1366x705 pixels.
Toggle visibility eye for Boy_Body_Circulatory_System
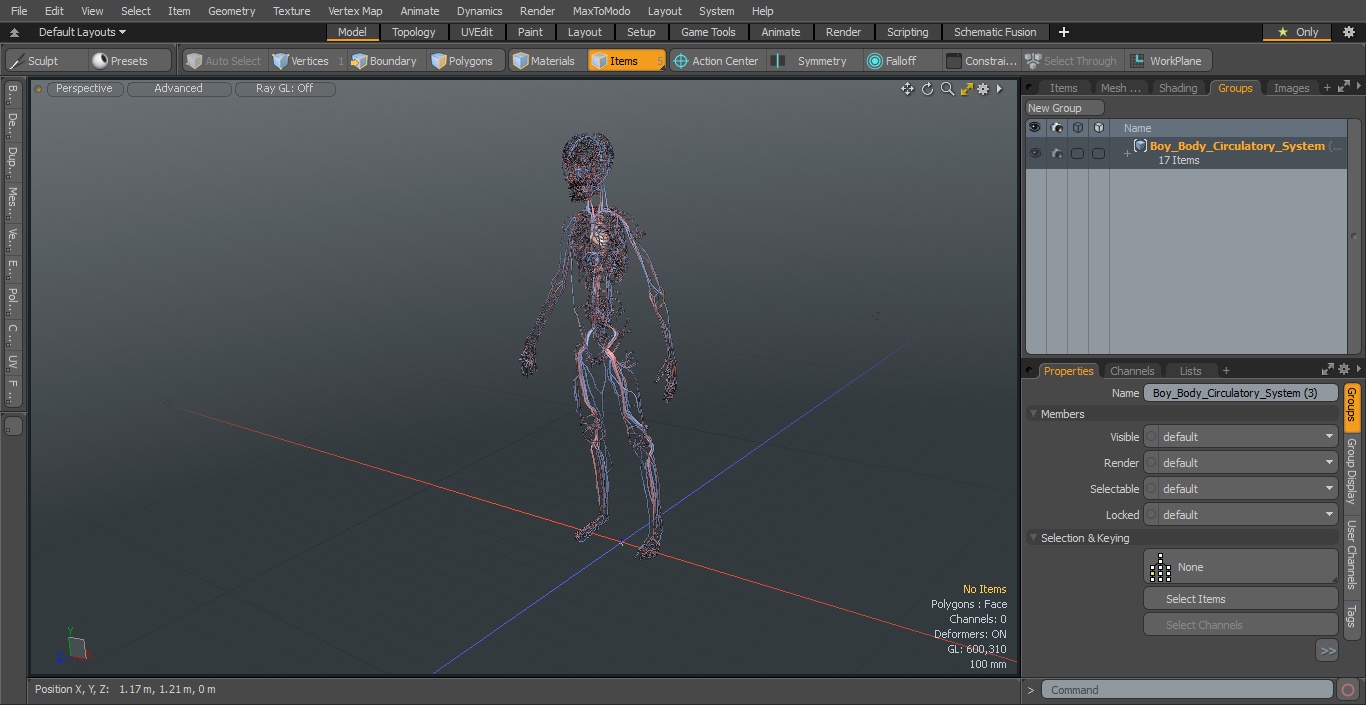coord(1035,153)
